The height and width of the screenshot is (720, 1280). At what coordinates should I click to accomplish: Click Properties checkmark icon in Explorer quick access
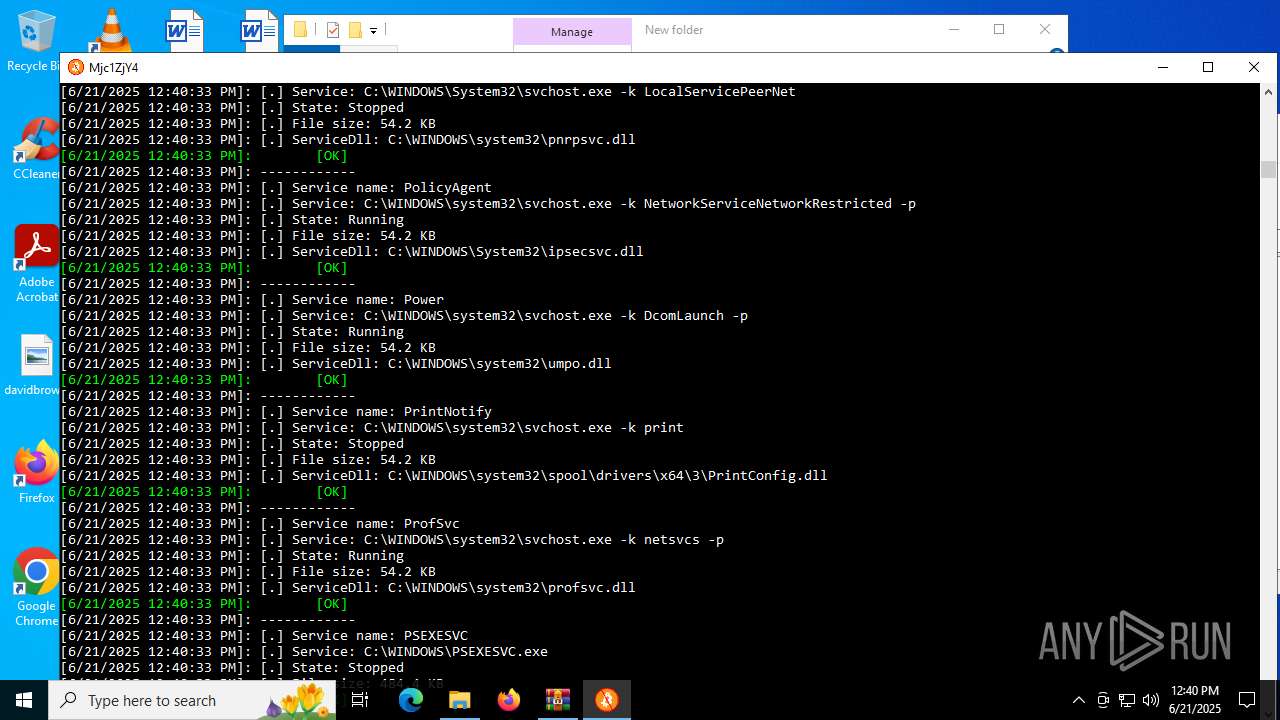coord(333,30)
